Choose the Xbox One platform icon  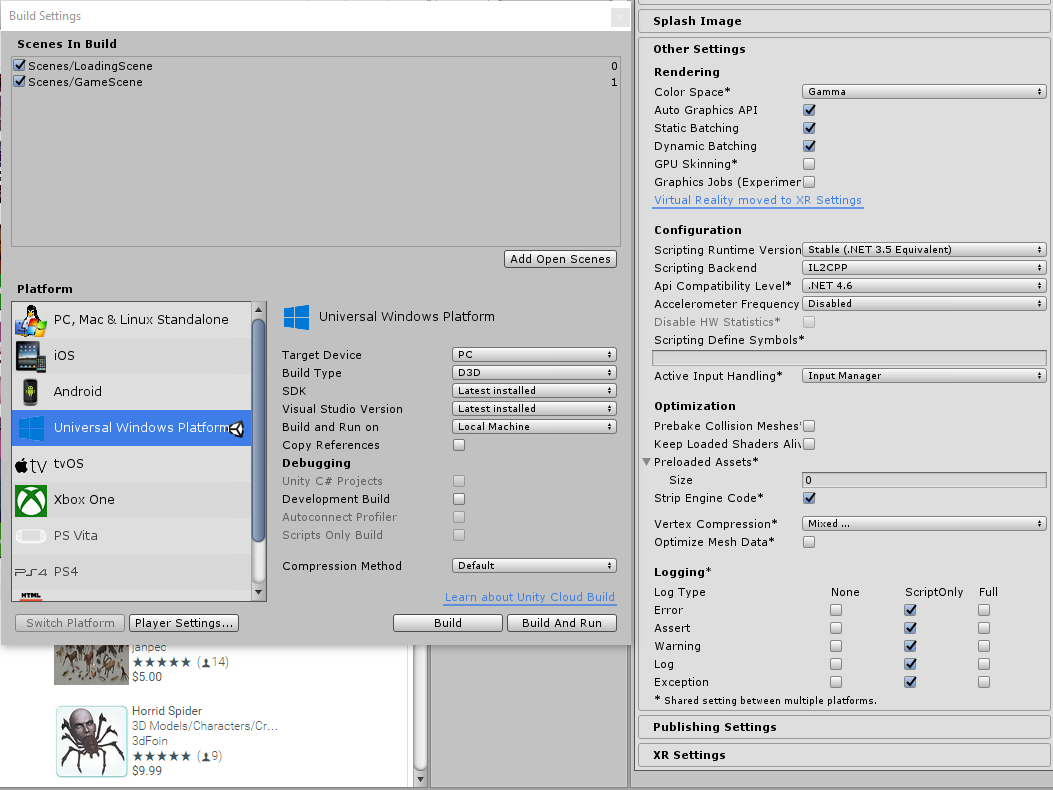tap(31, 500)
